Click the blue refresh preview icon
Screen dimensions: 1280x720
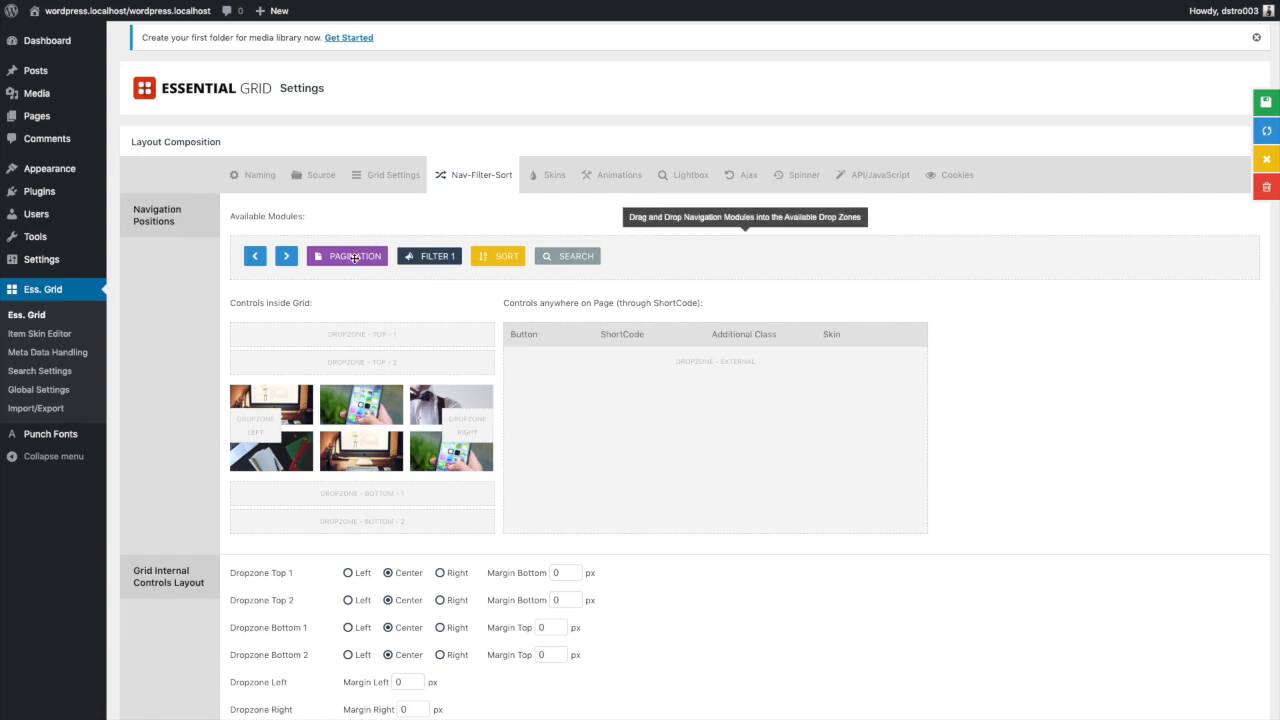(x=1266, y=131)
